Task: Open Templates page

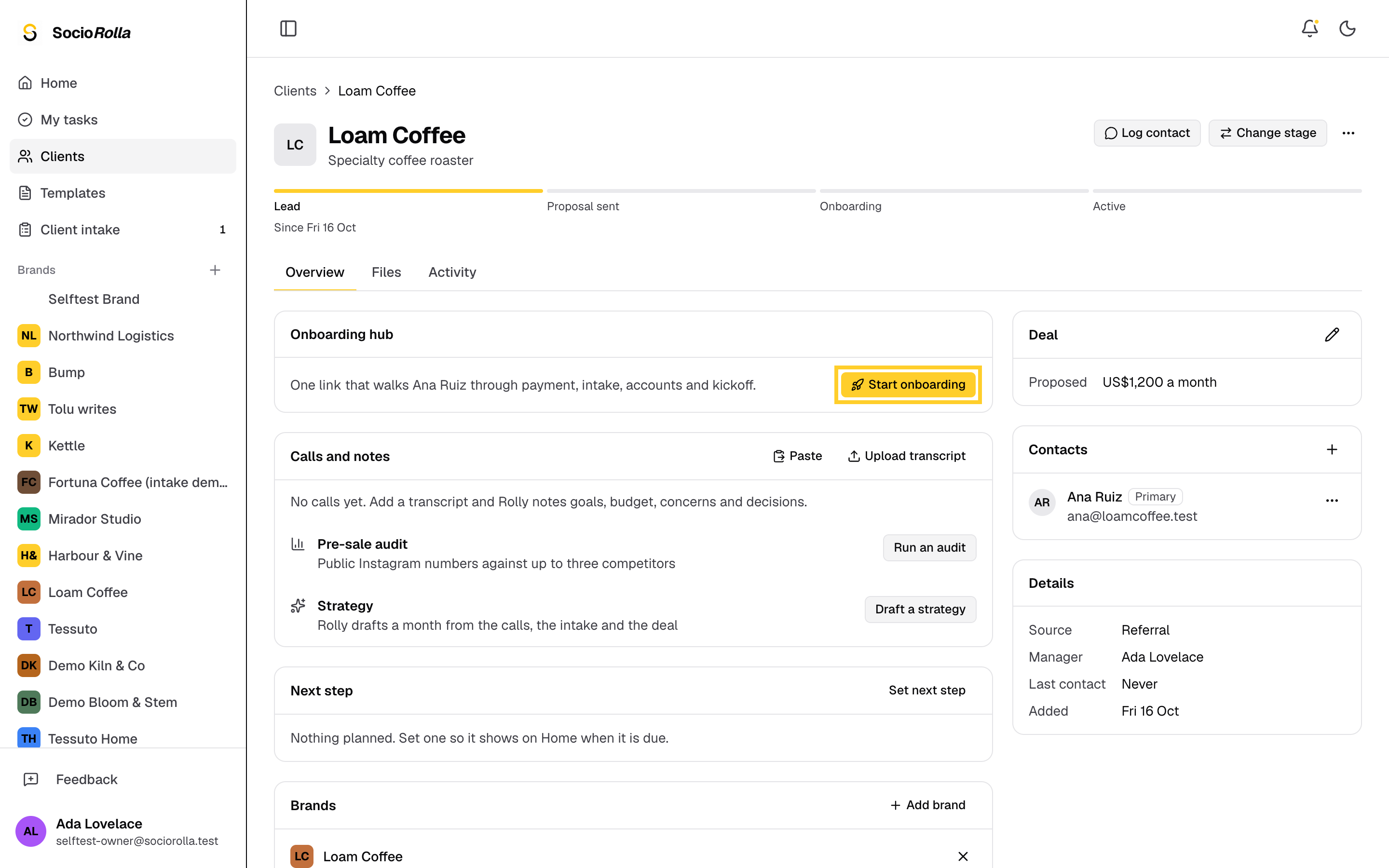Action: 123,193
